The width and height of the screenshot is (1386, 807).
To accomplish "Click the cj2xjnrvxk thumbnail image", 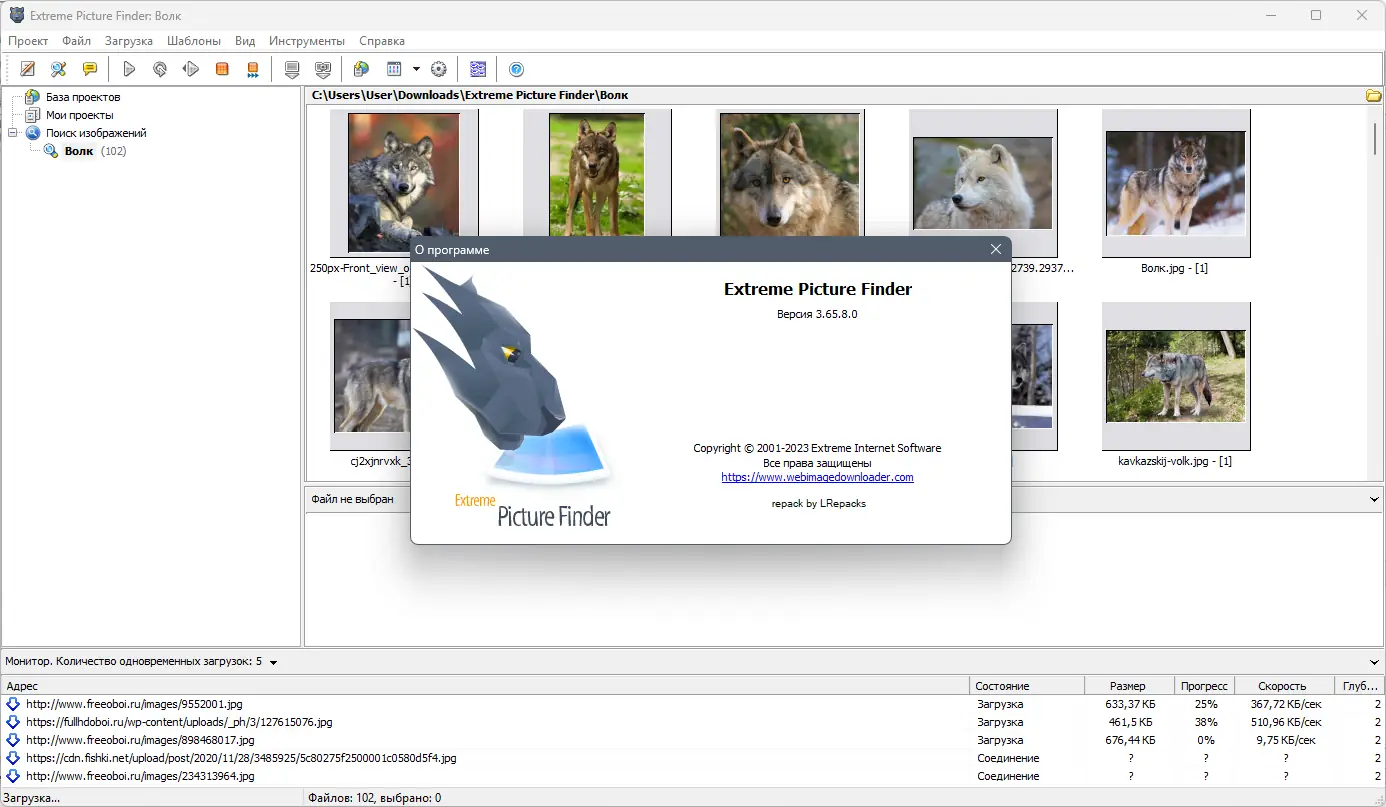I will tap(372, 377).
